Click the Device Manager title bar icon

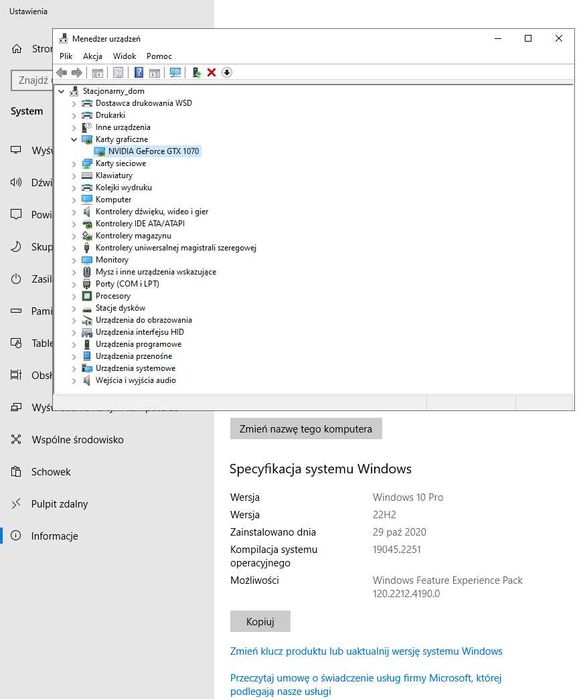[63, 38]
